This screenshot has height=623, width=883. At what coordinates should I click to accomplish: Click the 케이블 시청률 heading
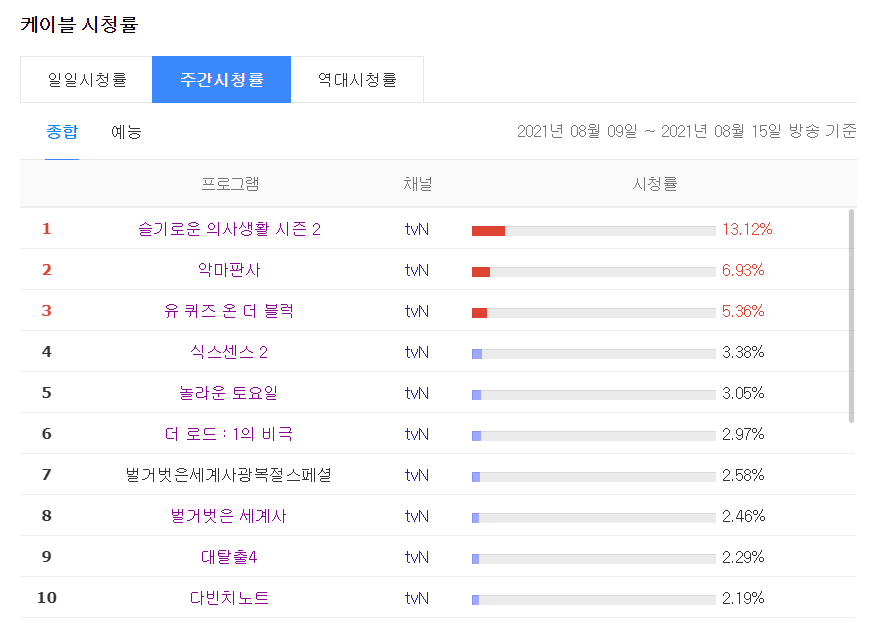click(79, 25)
